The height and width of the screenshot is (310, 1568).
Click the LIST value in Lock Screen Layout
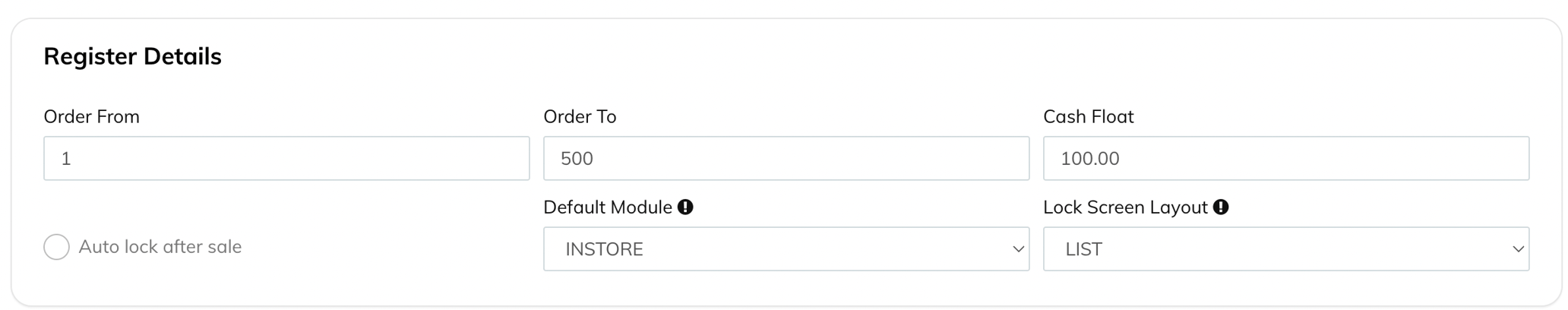coord(1083,249)
